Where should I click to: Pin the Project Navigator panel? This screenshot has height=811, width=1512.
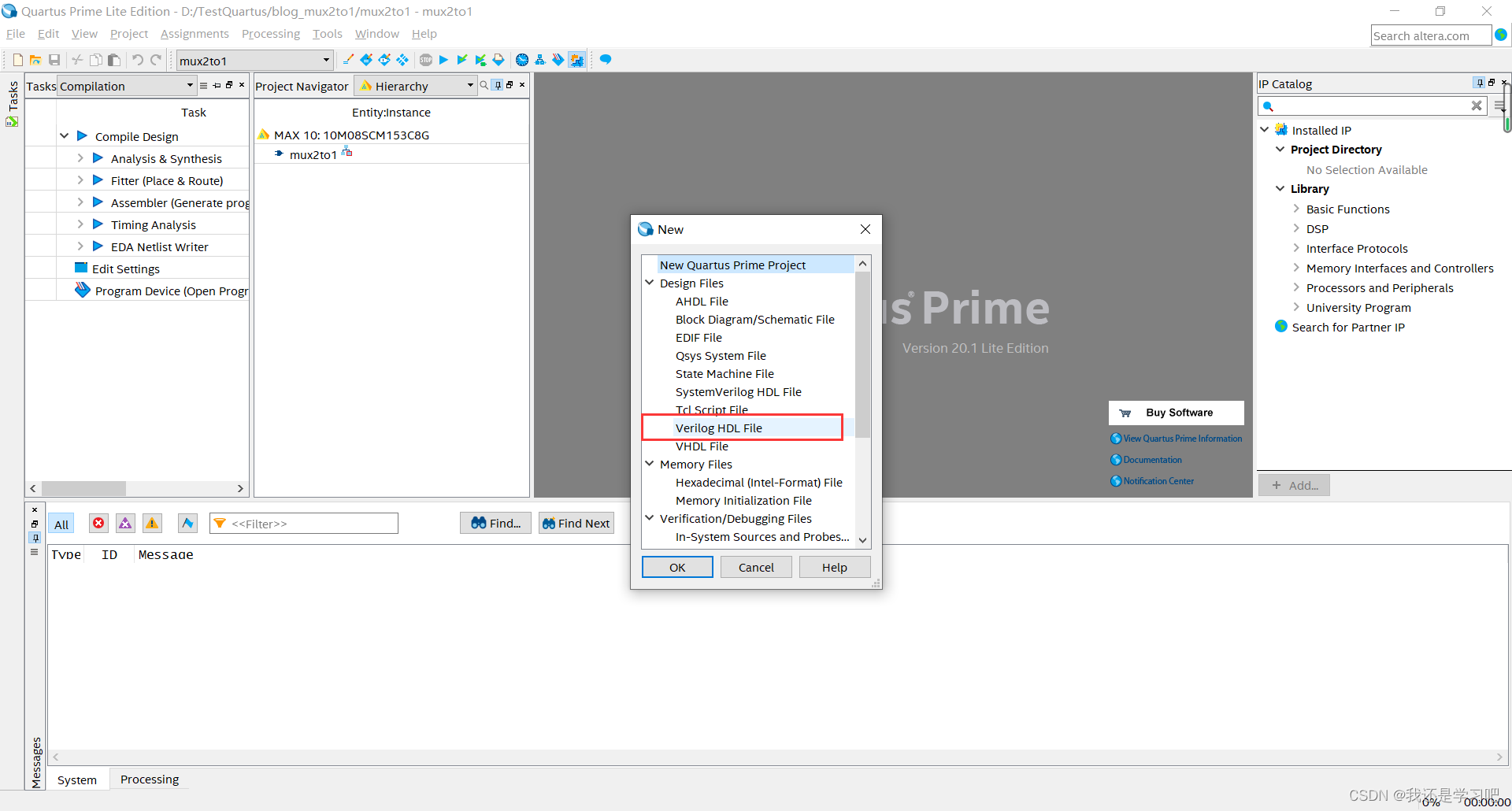[498, 85]
